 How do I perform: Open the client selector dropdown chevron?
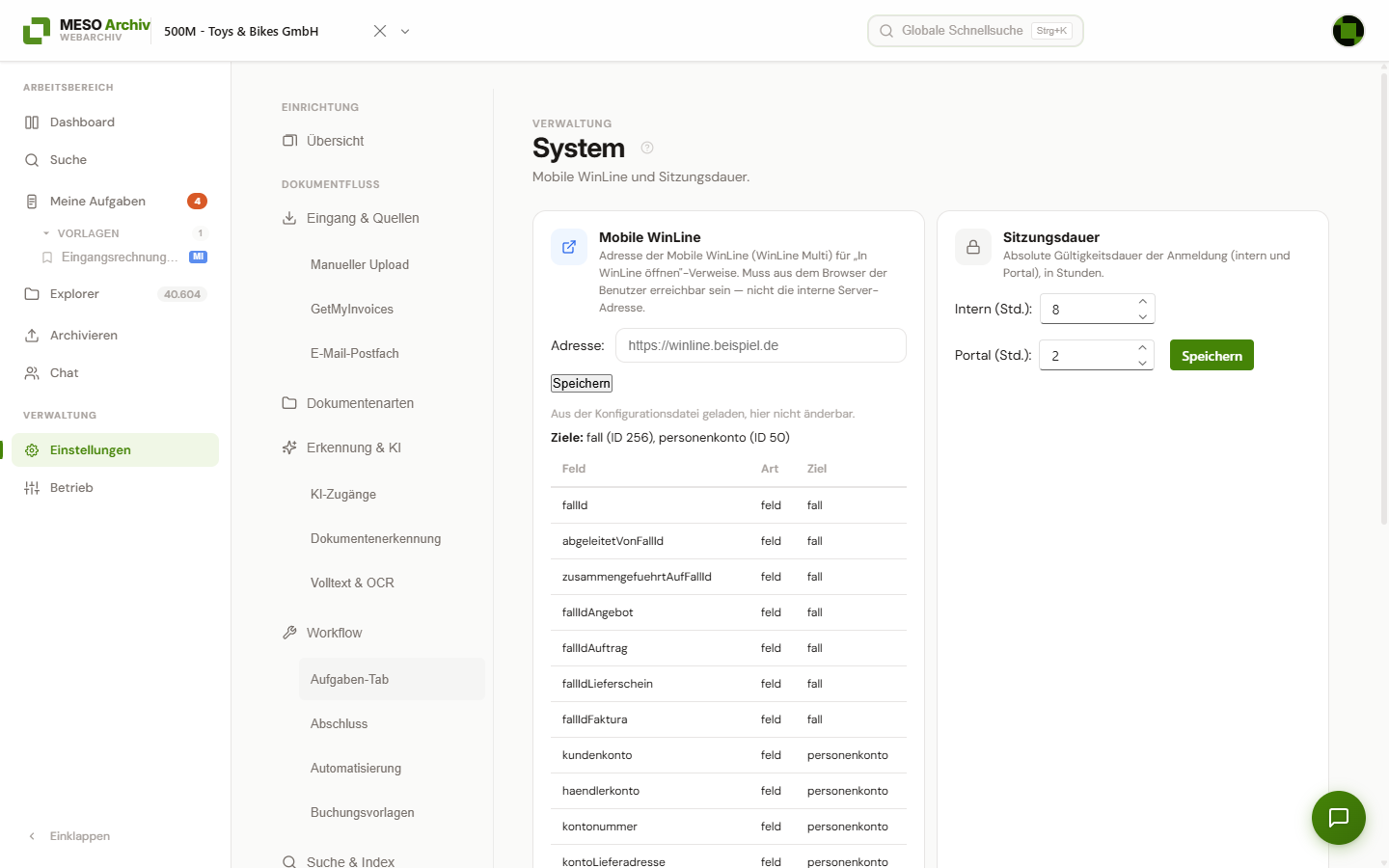pyautogui.click(x=405, y=31)
